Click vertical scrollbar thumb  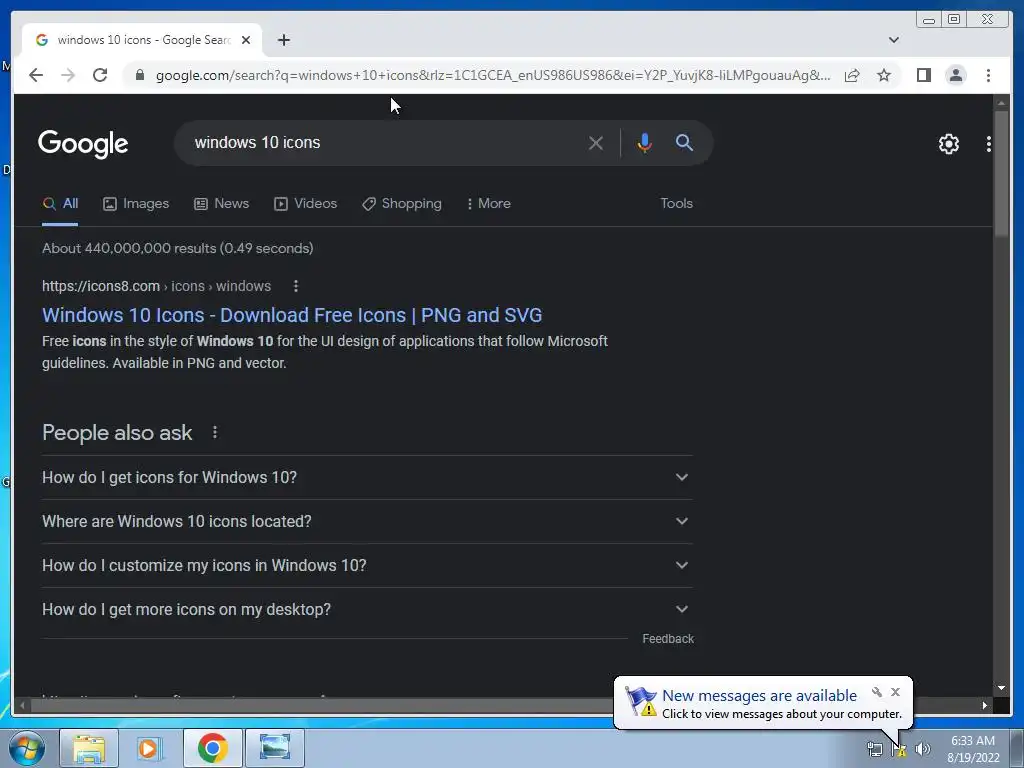coord(1001,173)
